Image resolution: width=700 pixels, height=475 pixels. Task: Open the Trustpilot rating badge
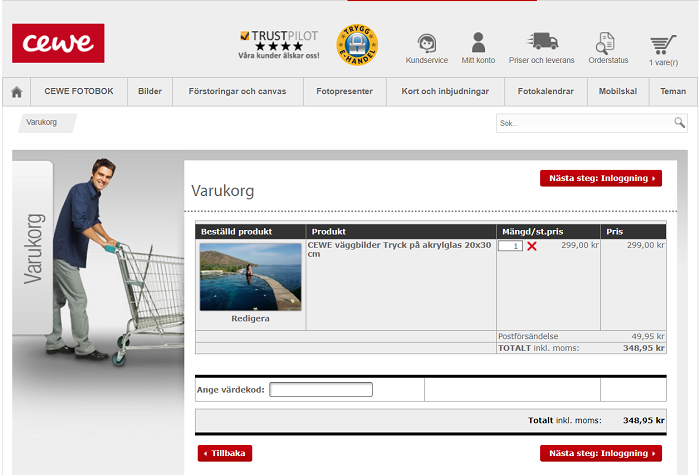click(x=279, y=41)
